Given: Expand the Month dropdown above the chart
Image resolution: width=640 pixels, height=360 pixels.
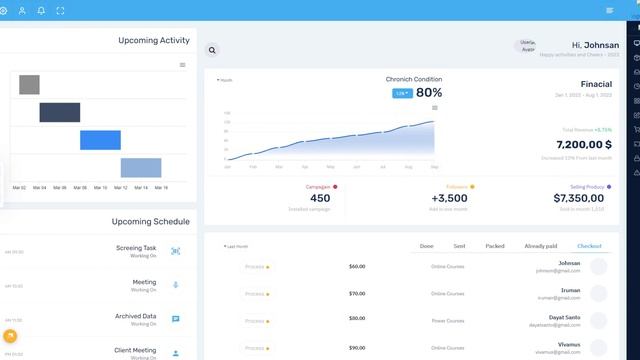Looking at the screenshot, I should click(x=224, y=80).
